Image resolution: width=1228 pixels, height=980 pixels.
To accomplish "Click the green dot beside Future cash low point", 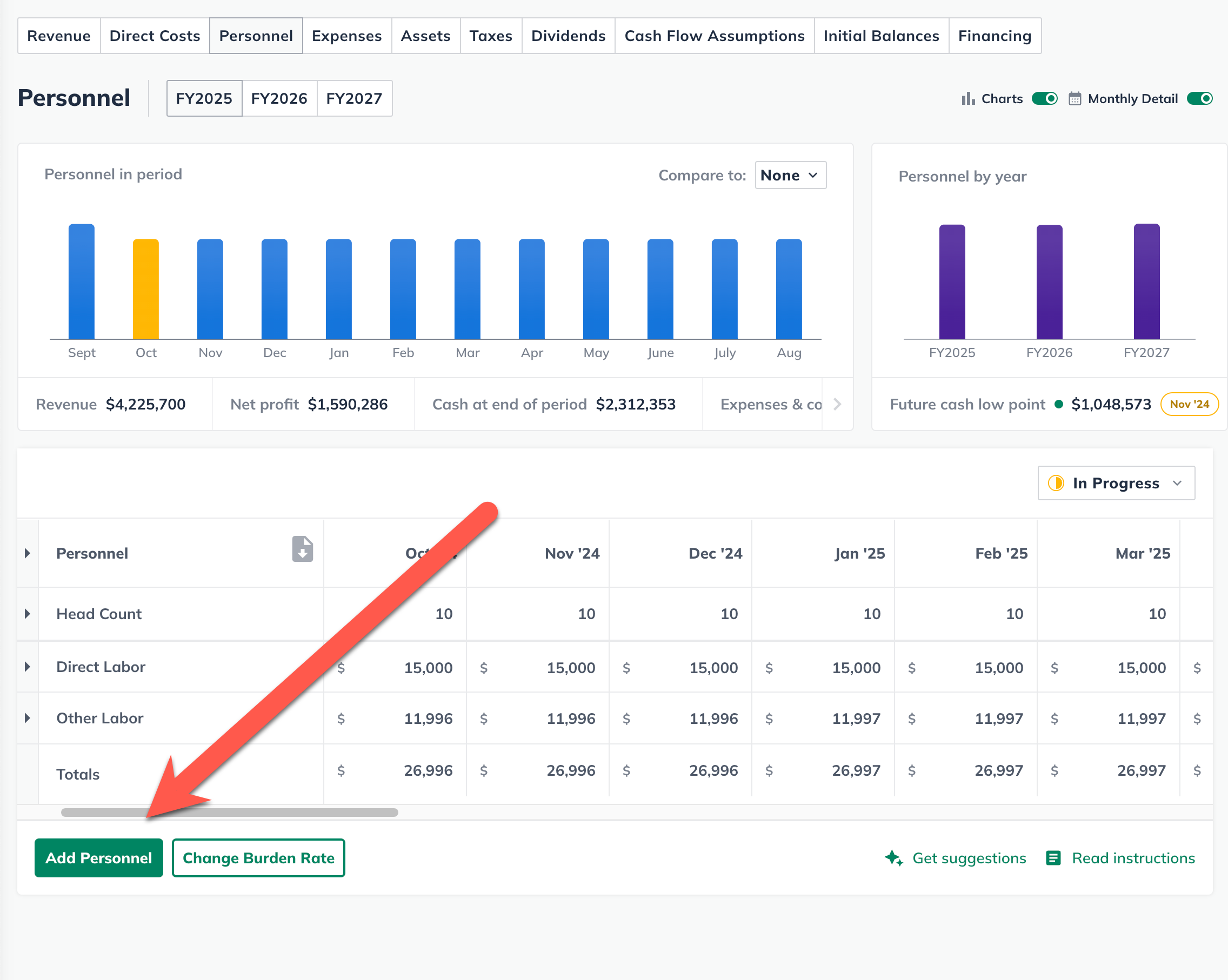I will click(x=1059, y=404).
